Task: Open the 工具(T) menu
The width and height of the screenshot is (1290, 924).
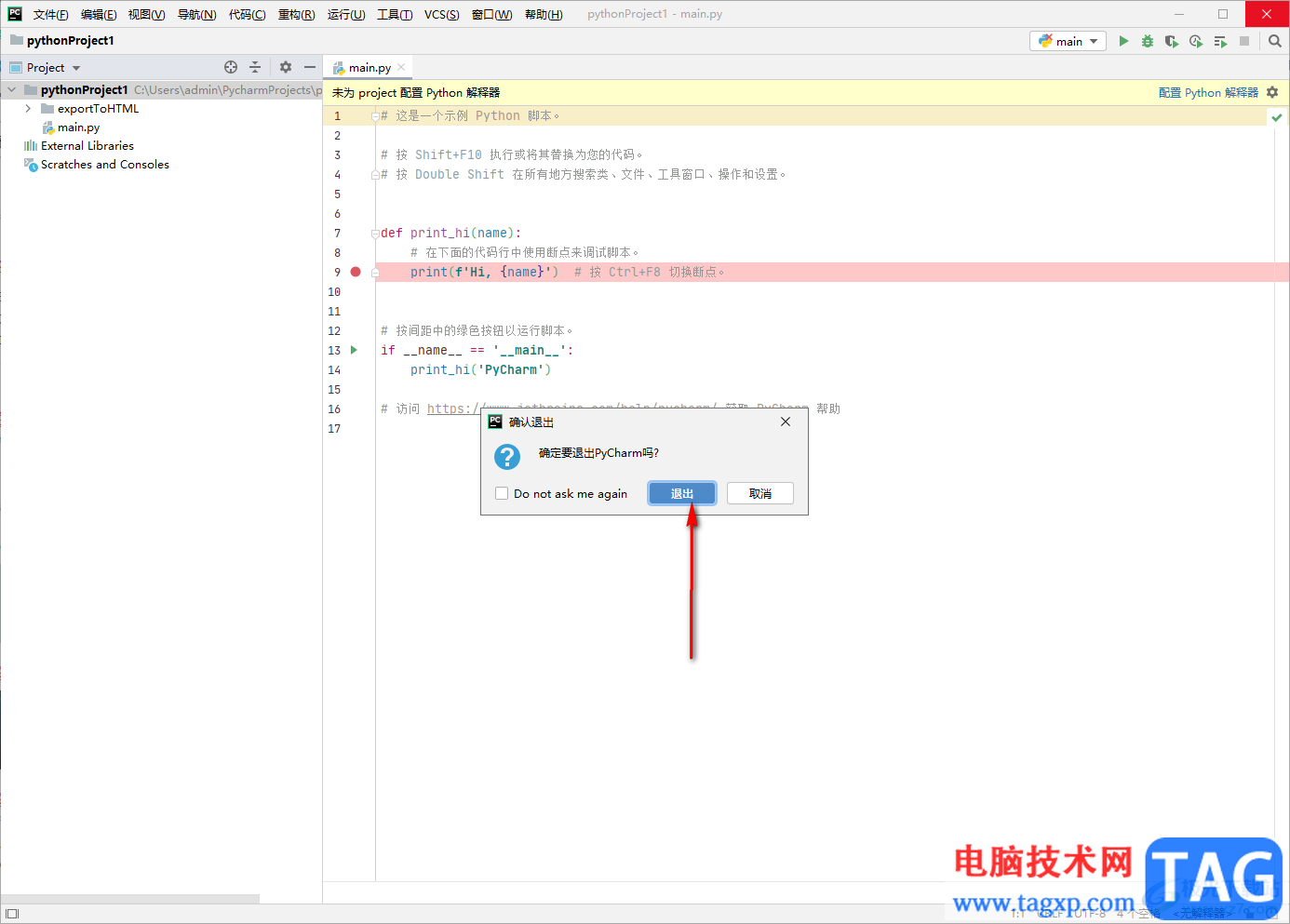Action: tap(395, 14)
